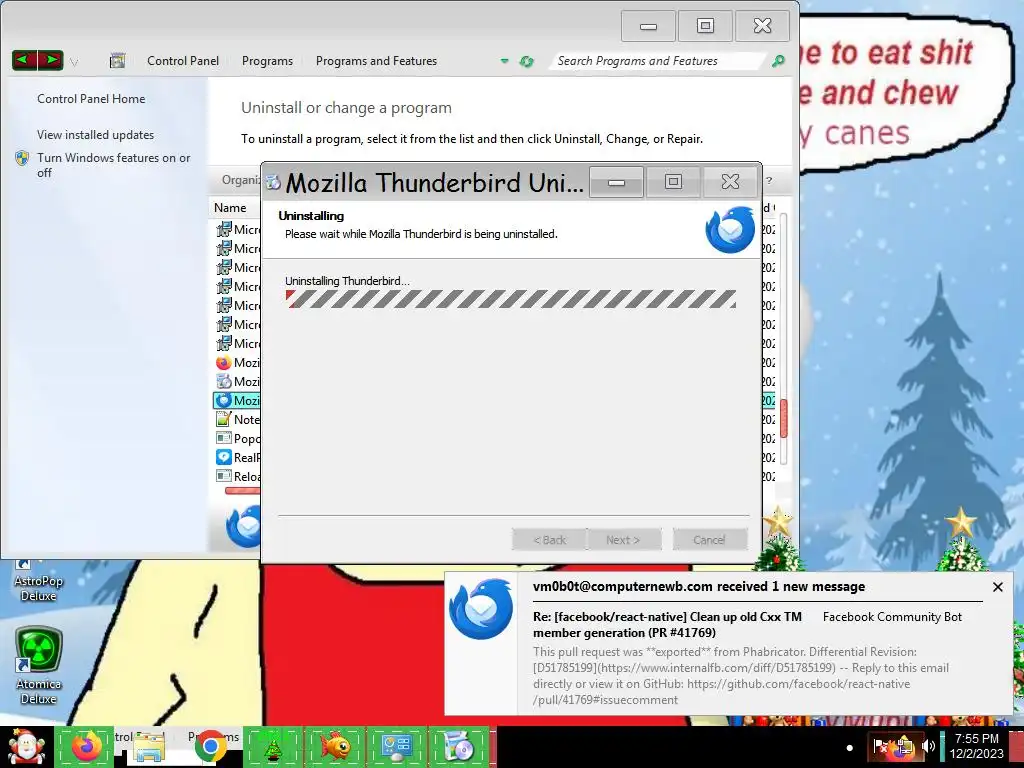The height and width of the screenshot is (768, 1024).
Task: Go forward with the green forward arrow
Action: [x=51, y=60]
